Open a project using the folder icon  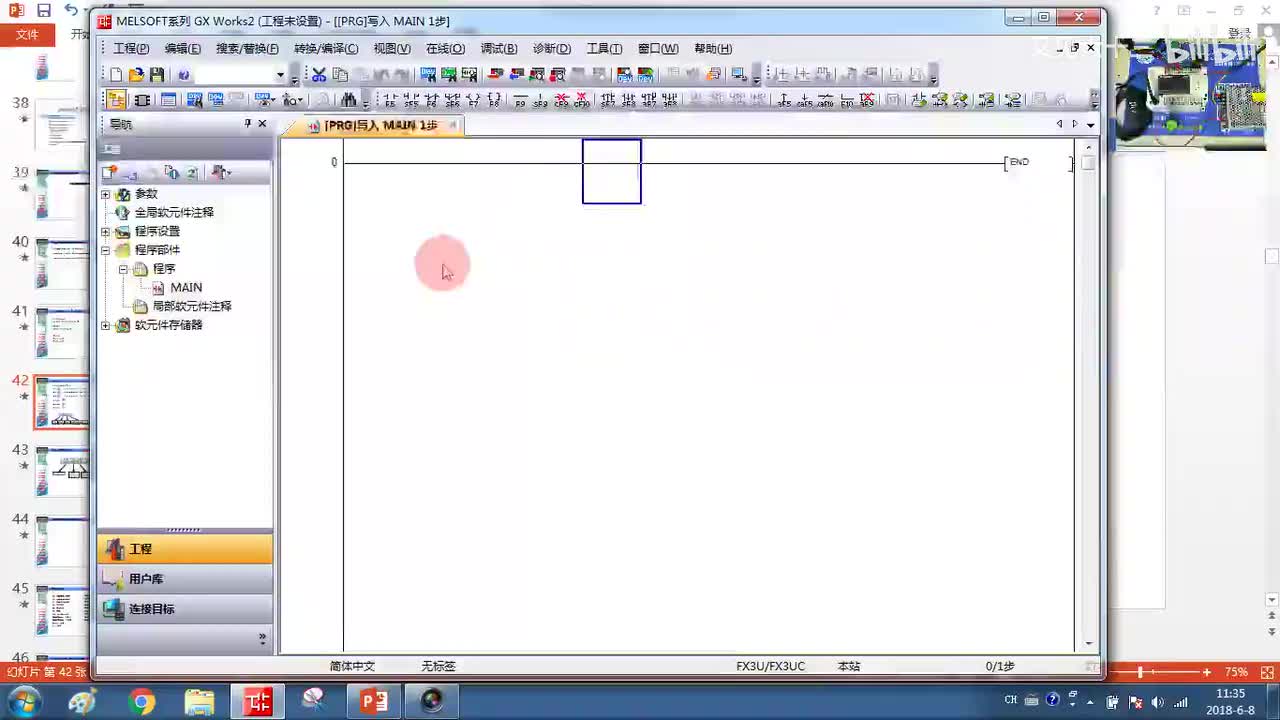coord(136,75)
